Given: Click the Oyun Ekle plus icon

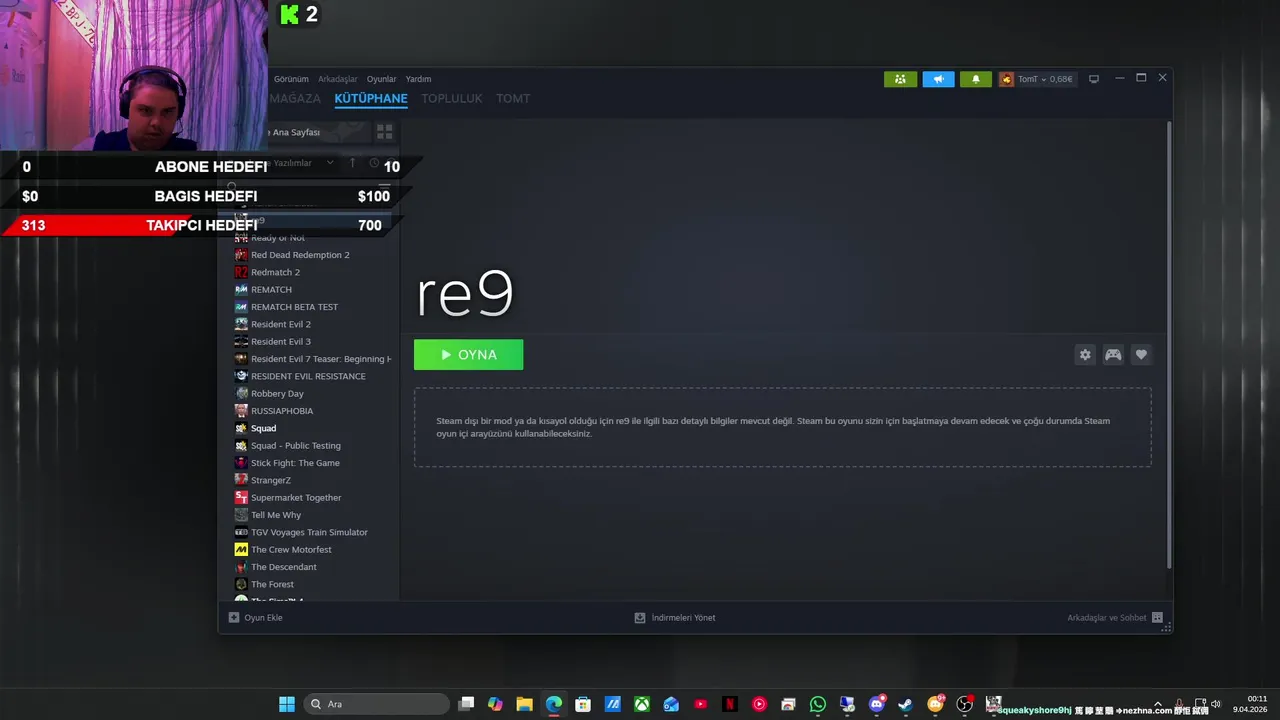Looking at the screenshot, I should (x=234, y=617).
